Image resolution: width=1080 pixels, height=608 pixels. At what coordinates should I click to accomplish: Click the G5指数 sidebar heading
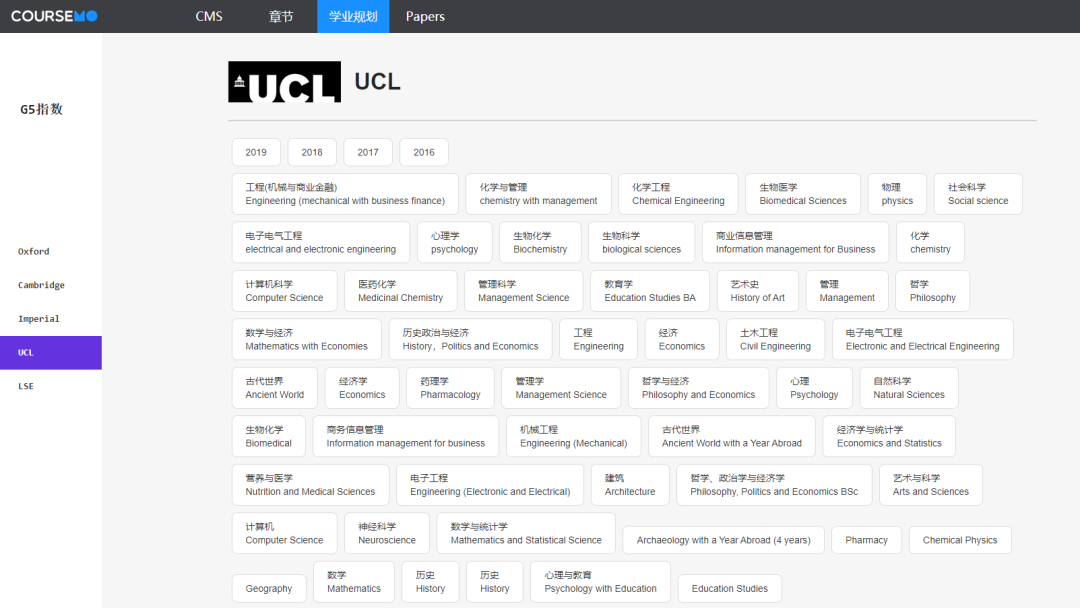click(x=41, y=109)
